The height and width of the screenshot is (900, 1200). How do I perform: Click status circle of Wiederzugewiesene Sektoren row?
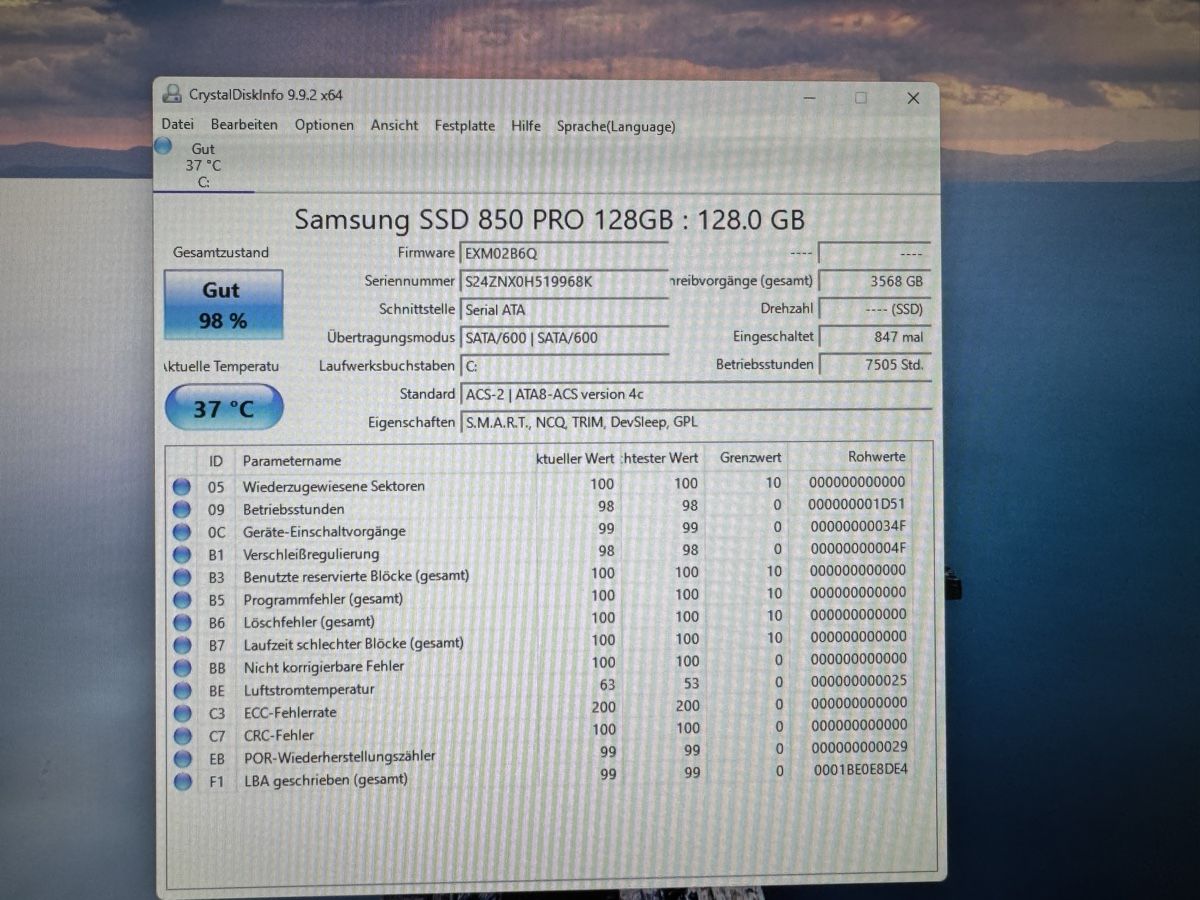181,487
